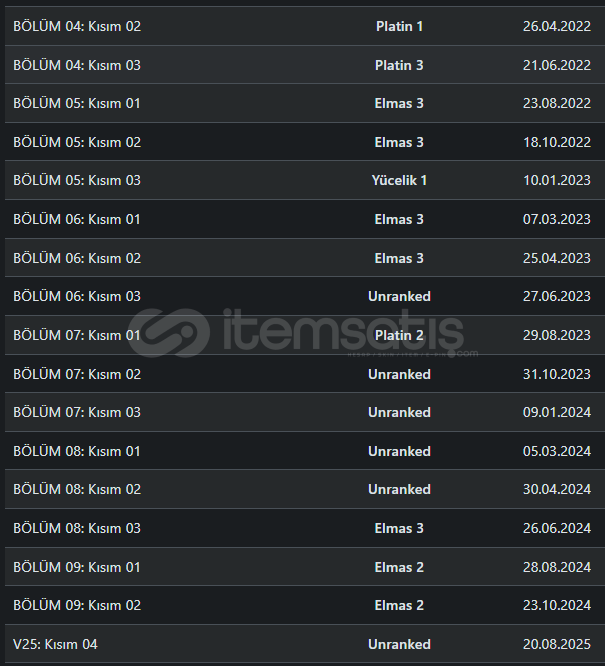Image resolution: width=605 pixels, height=666 pixels.
Task: Click the date 25.04.2023
Action: click(x=556, y=258)
